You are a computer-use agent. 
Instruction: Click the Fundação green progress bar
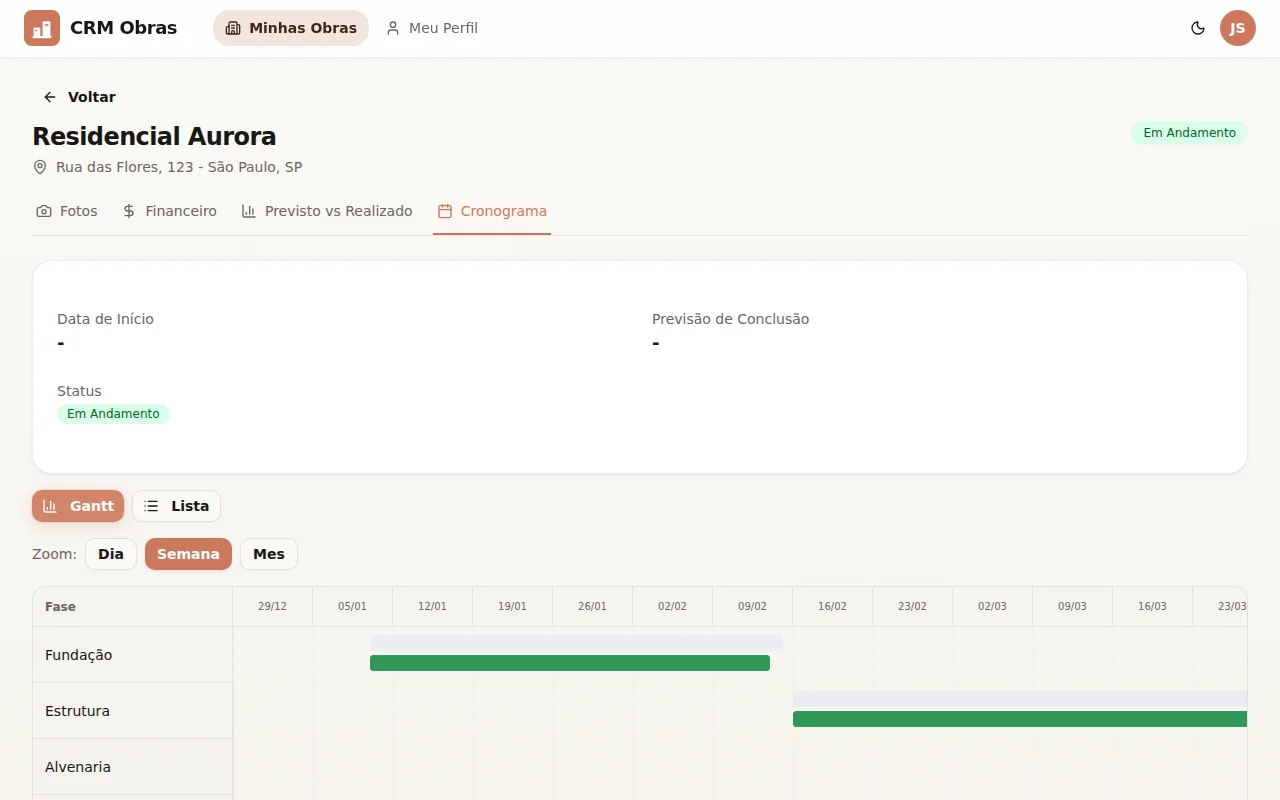point(570,663)
